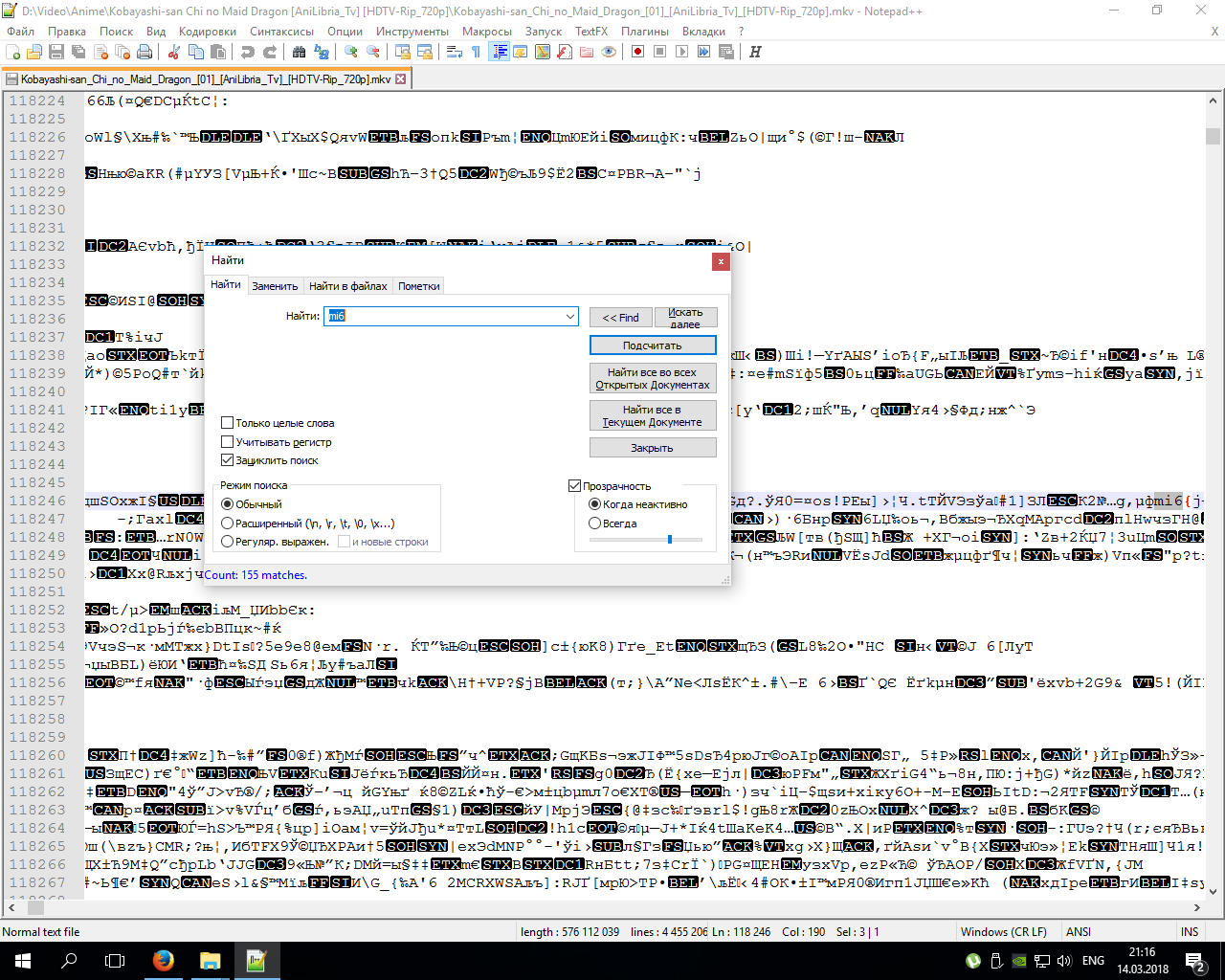Toggle Show All Characters pilcrow icon
This screenshot has width=1225, height=980.
pos(476,52)
